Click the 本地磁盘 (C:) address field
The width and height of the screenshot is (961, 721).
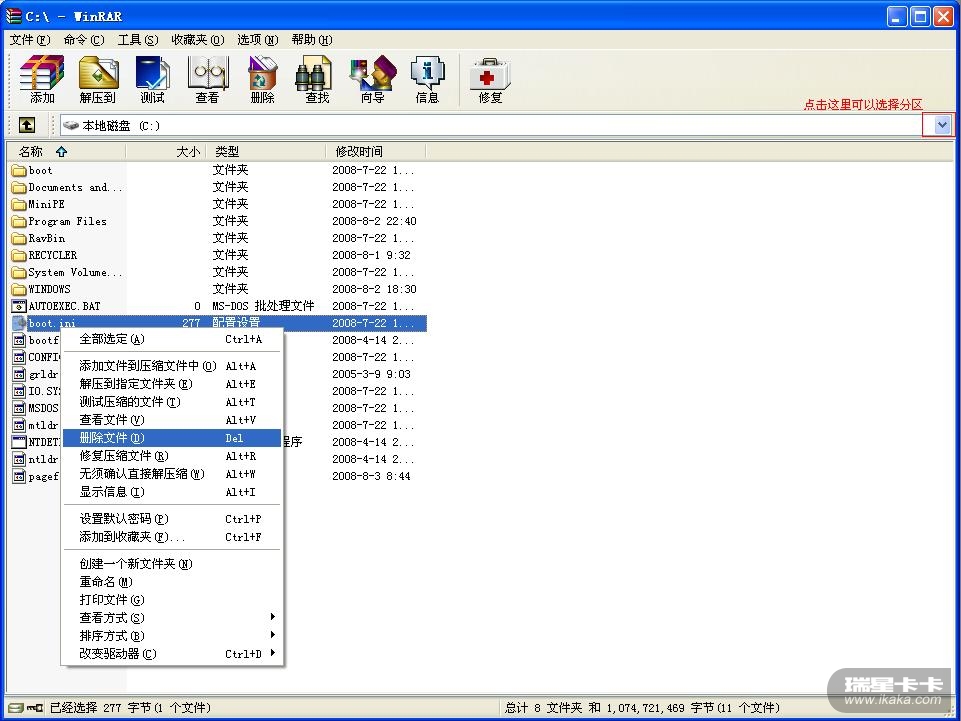pyautogui.click(x=490, y=125)
